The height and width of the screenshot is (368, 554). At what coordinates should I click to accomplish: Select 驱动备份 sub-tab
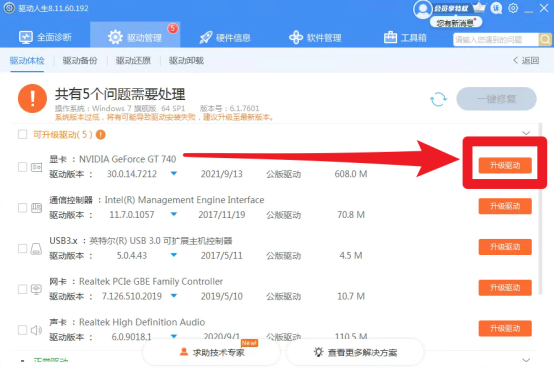coord(80,61)
